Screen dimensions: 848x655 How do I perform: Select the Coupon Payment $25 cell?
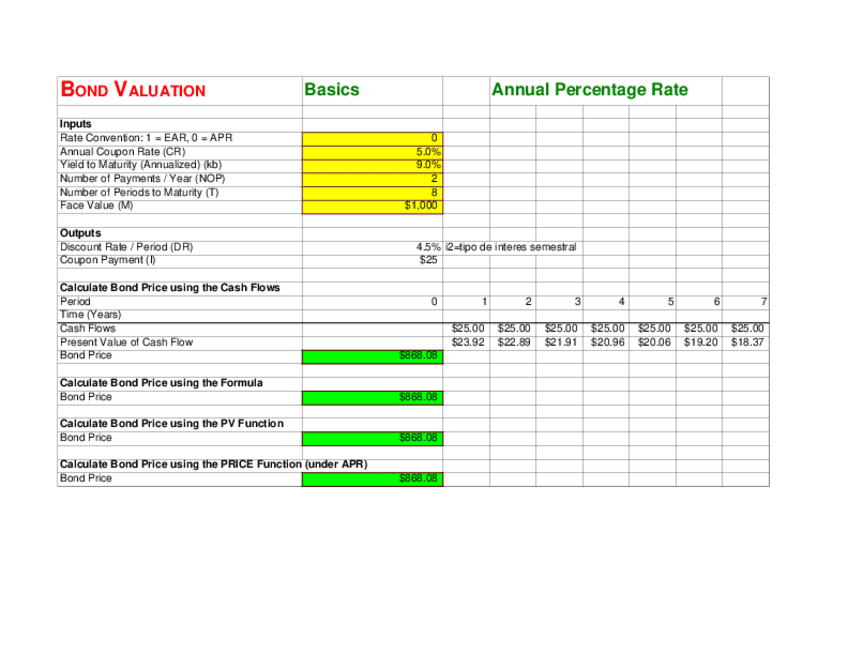(372, 261)
